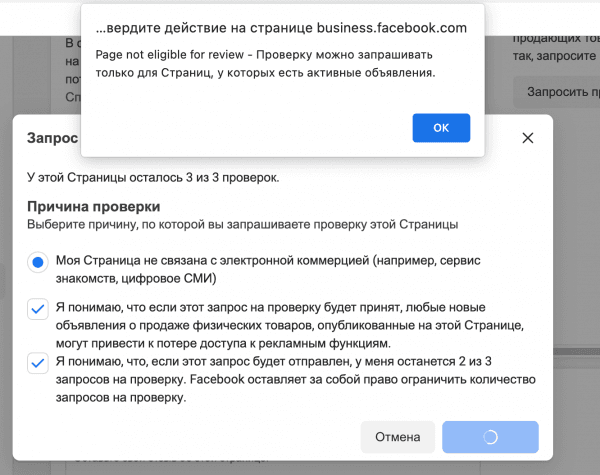Click the label text mentioning объявления о продаже физических товаров
The width and height of the screenshot is (600, 475).
click(290, 325)
